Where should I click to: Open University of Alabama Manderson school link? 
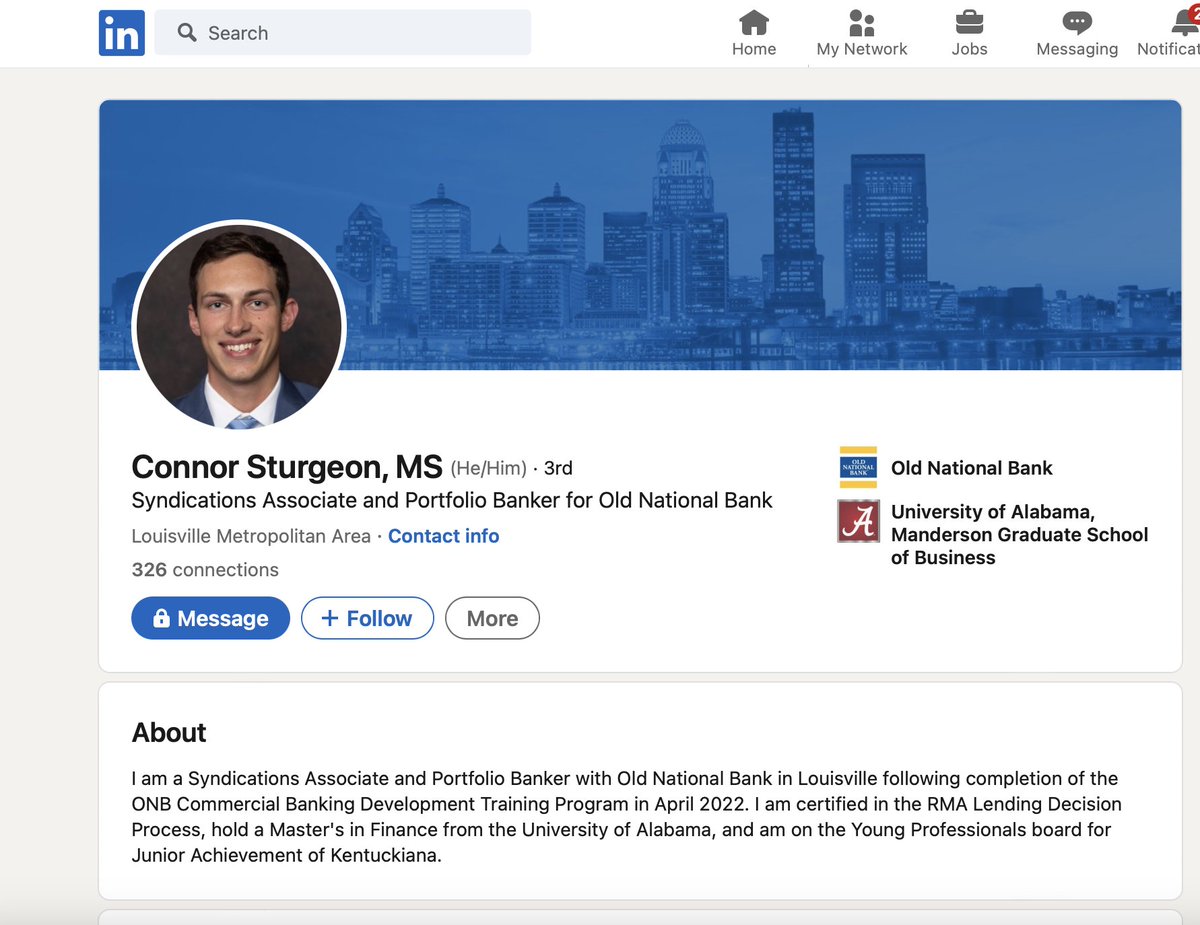[1020, 534]
